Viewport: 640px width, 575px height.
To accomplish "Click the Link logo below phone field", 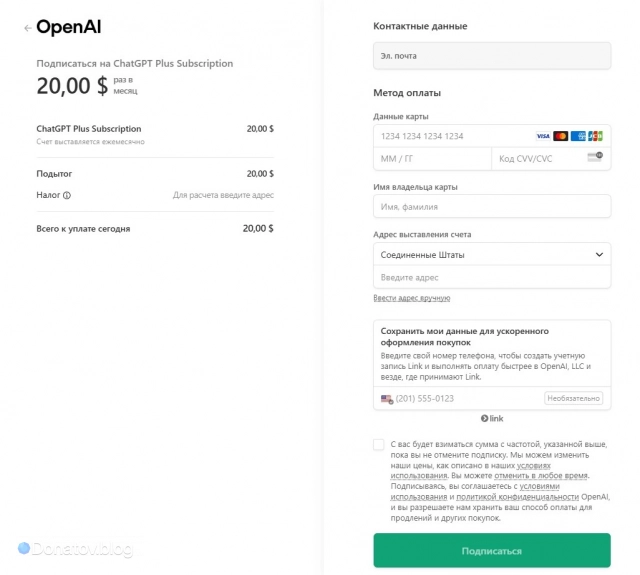I will pyautogui.click(x=492, y=418).
